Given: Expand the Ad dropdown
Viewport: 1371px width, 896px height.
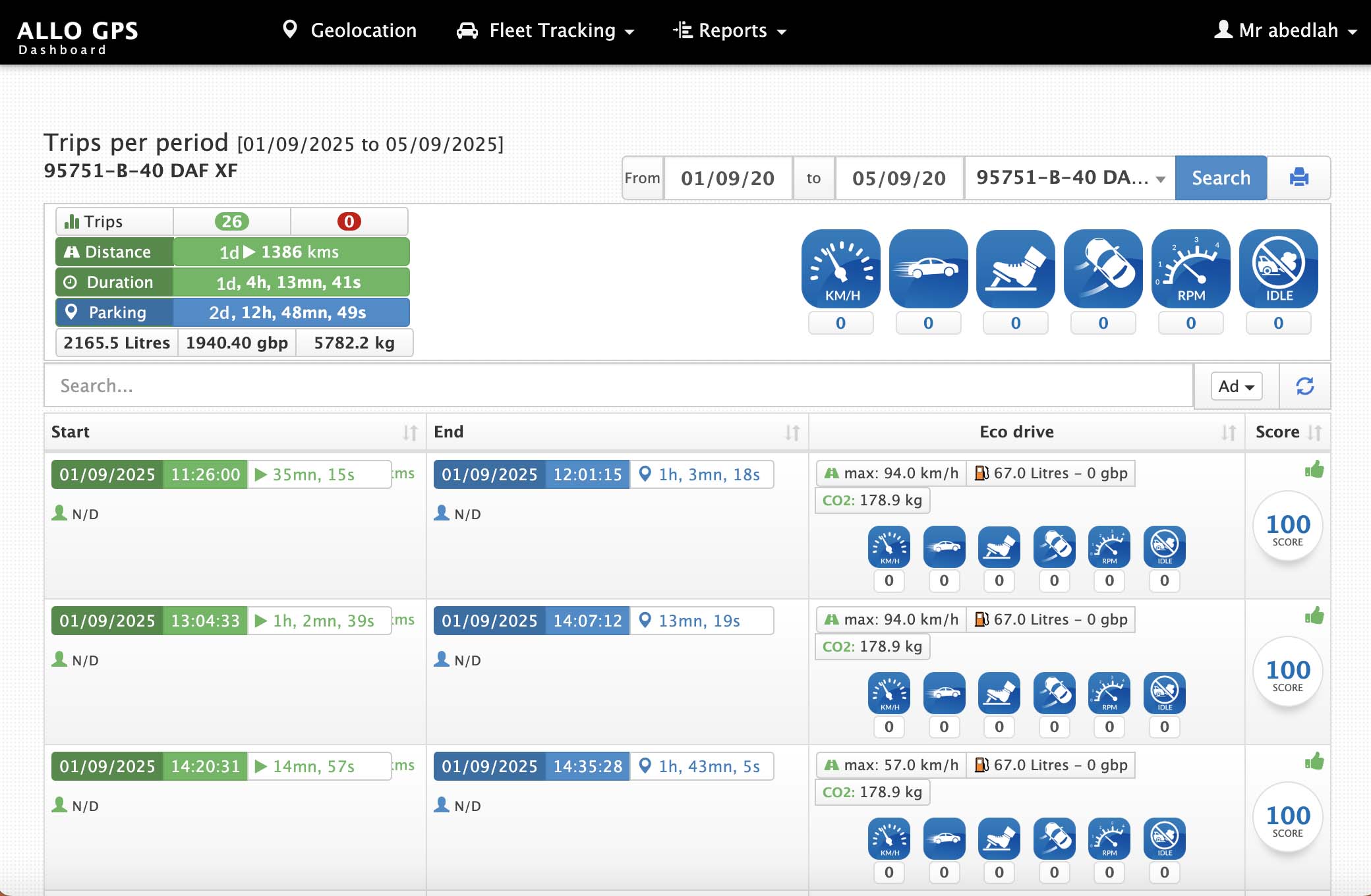Looking at the screenshot, I should point(1236,386).
